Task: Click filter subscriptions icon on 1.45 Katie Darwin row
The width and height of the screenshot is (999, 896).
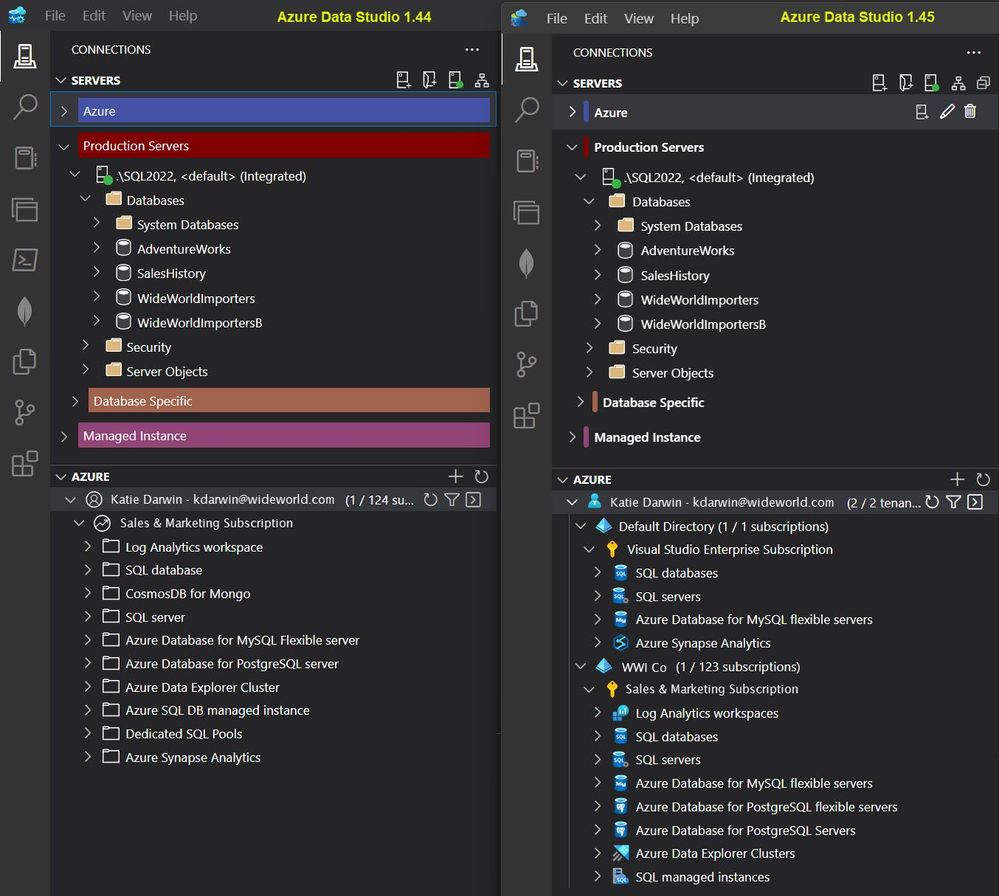Action: click(953, 502)
